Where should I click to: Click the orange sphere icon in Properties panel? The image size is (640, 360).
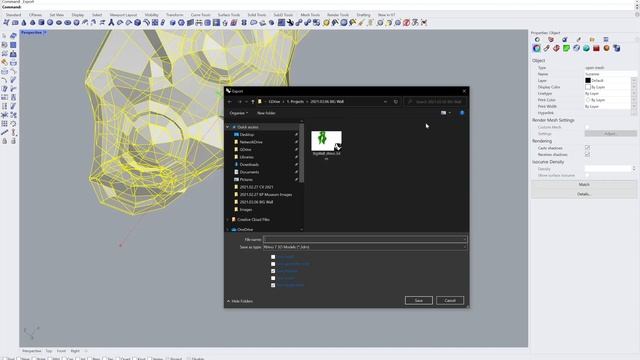tap(606, 48)
